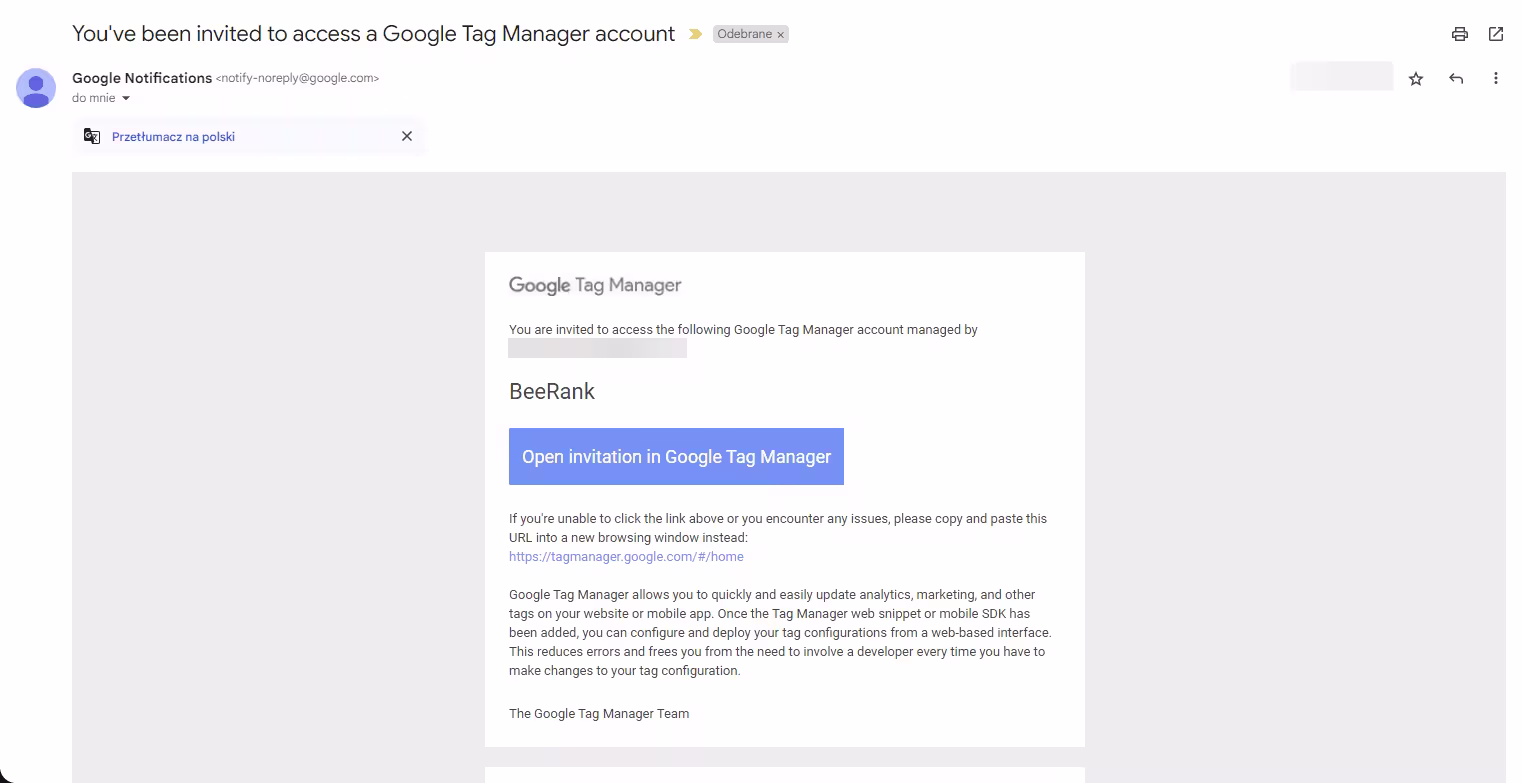1522x783 pixels.
Task: Select 'Przetłumacz na polski' to translate
Action: pyautogui.click(x=173, y=137)
